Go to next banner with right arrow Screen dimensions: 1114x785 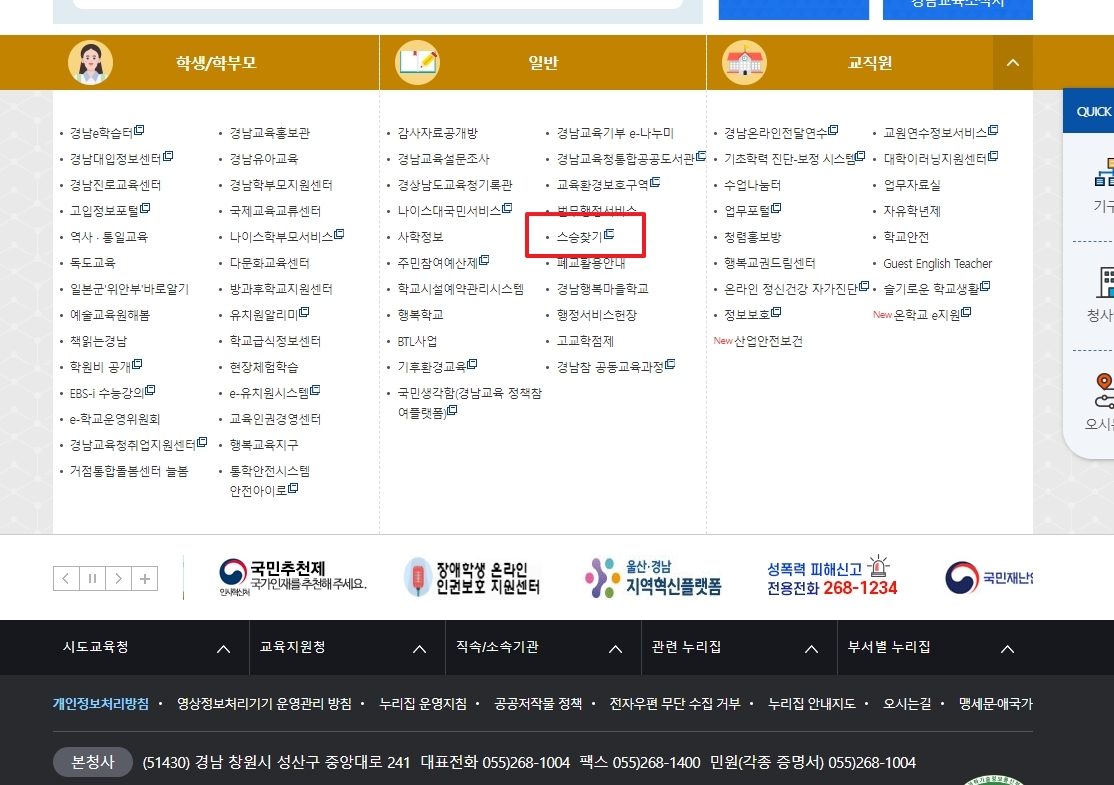point(119,578)
